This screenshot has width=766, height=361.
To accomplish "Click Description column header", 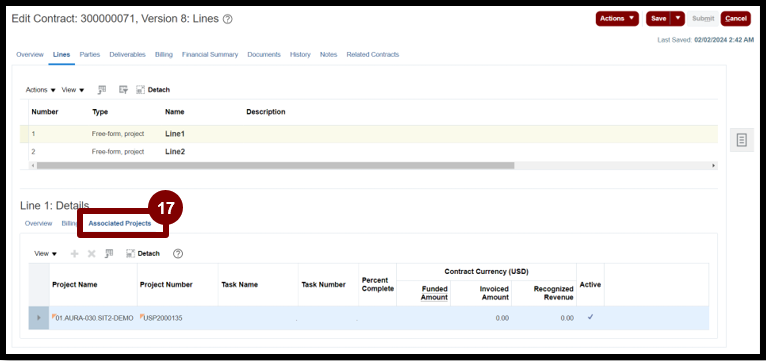I will click(266, 112).
